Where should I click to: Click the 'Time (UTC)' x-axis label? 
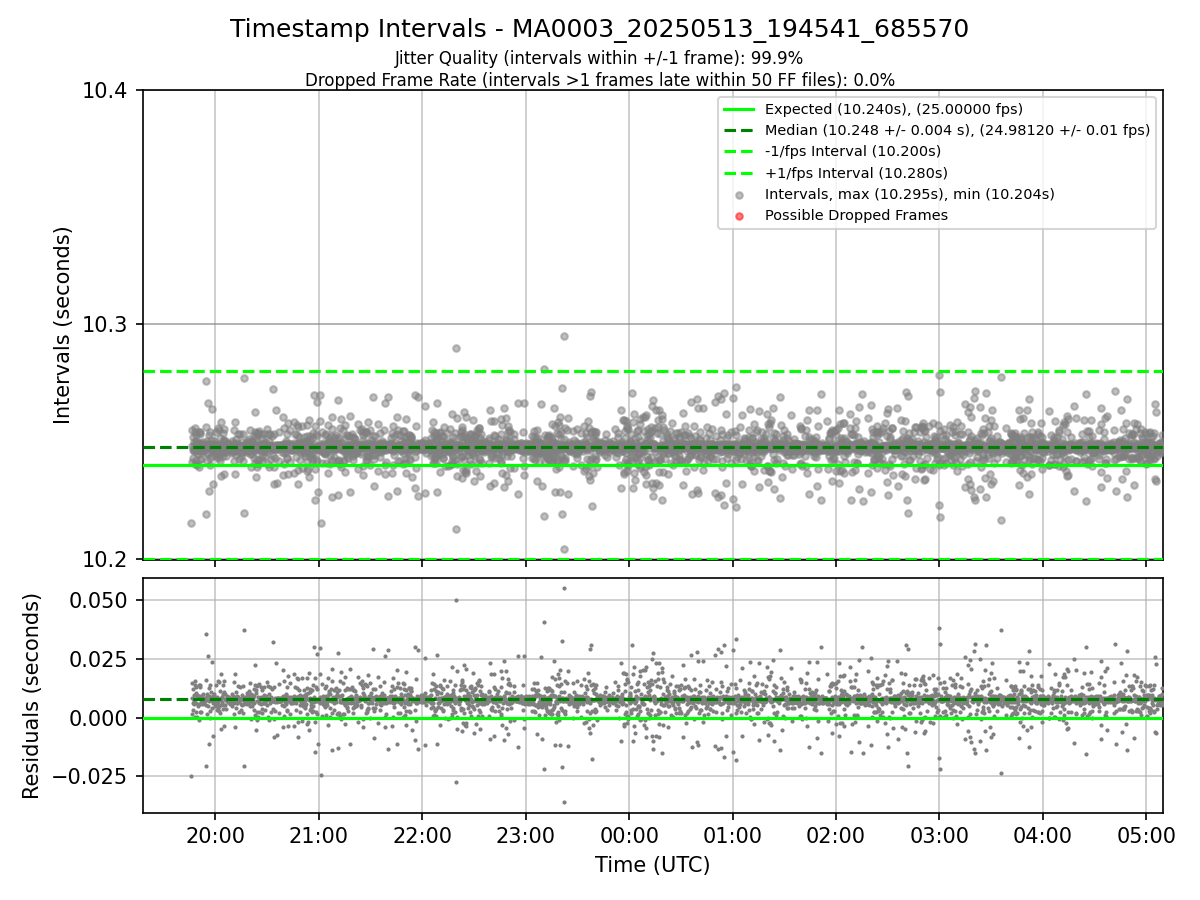click(x=652, y=865)
